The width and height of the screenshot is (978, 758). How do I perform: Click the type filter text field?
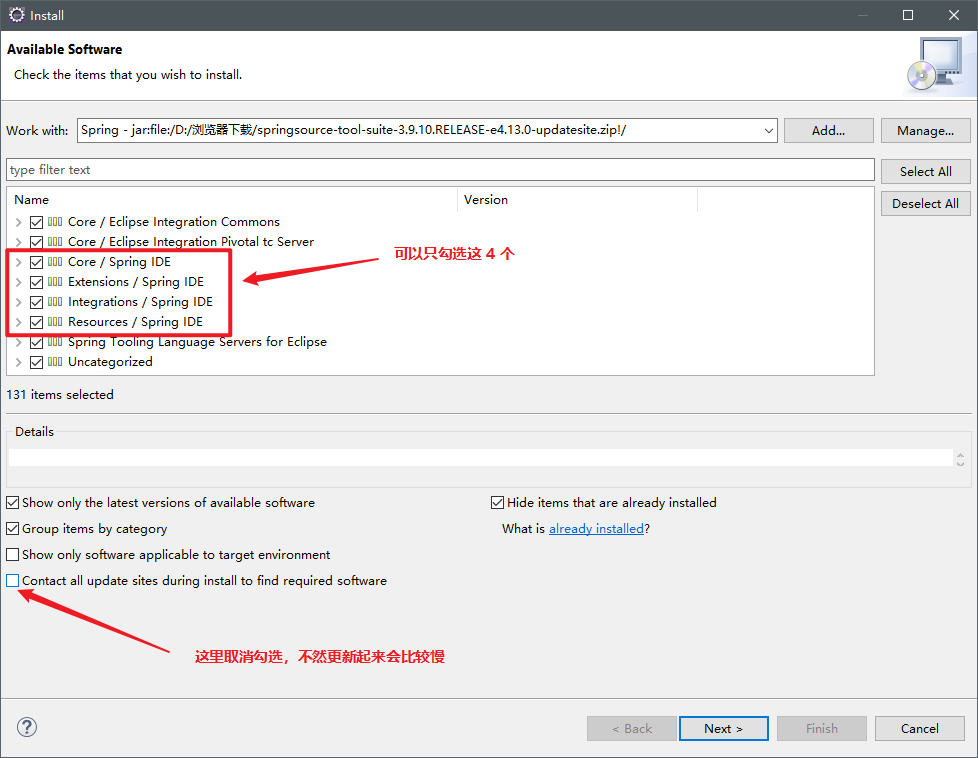click(x=440, y=170)
